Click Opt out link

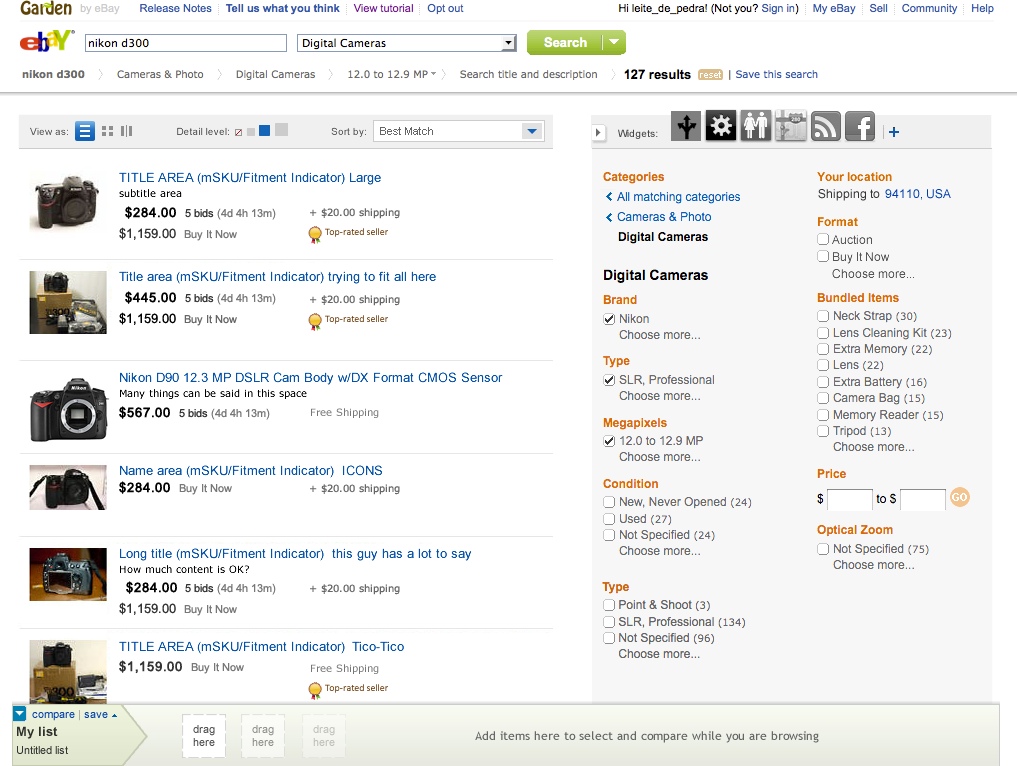[445, 8]
